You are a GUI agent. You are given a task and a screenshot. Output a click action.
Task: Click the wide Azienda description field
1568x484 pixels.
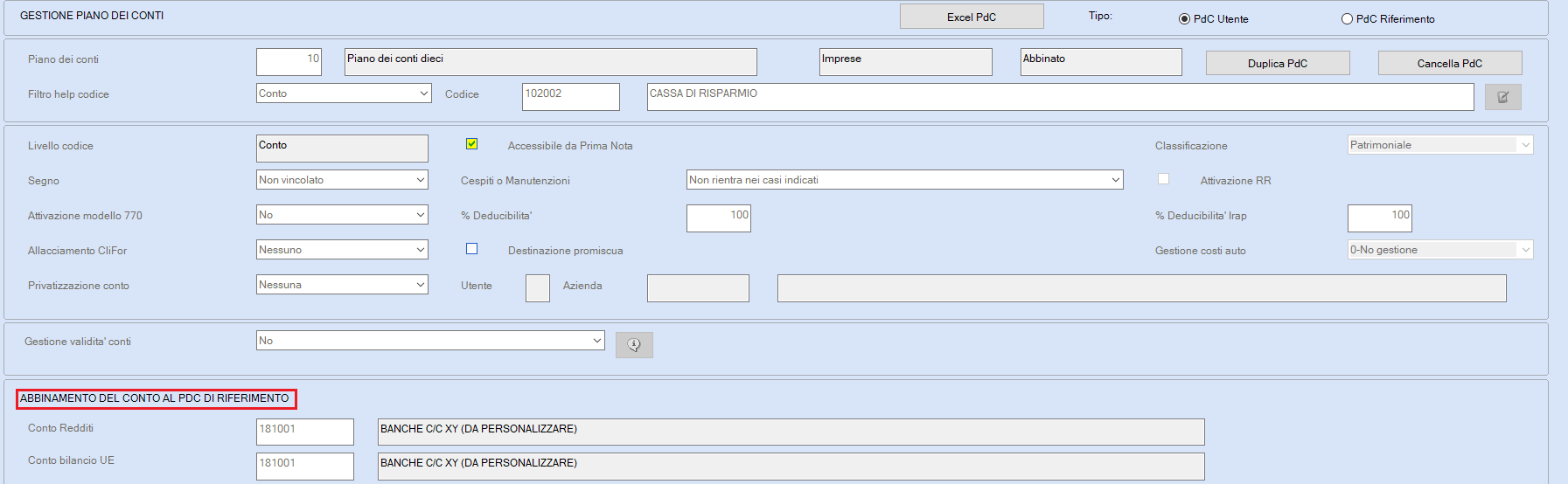[1142, 288]
